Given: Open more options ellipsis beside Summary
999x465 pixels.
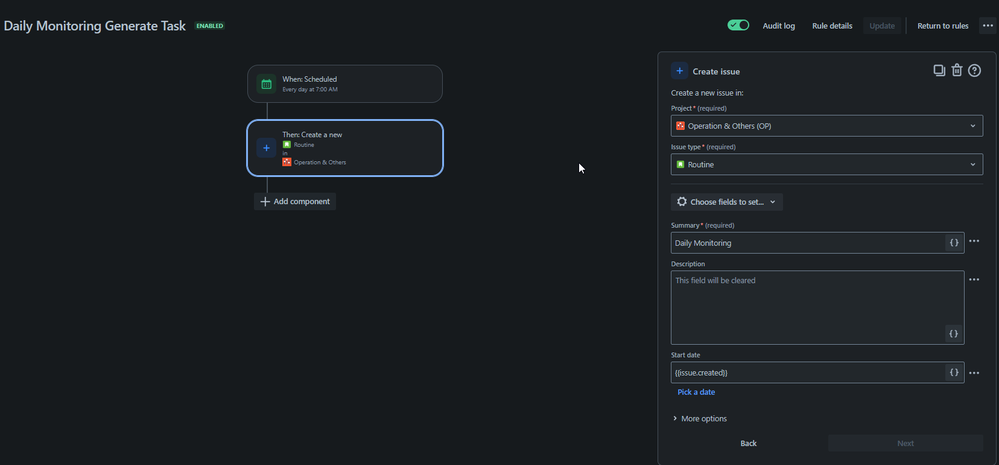Looking at the screenshot, I should (974, 241).
